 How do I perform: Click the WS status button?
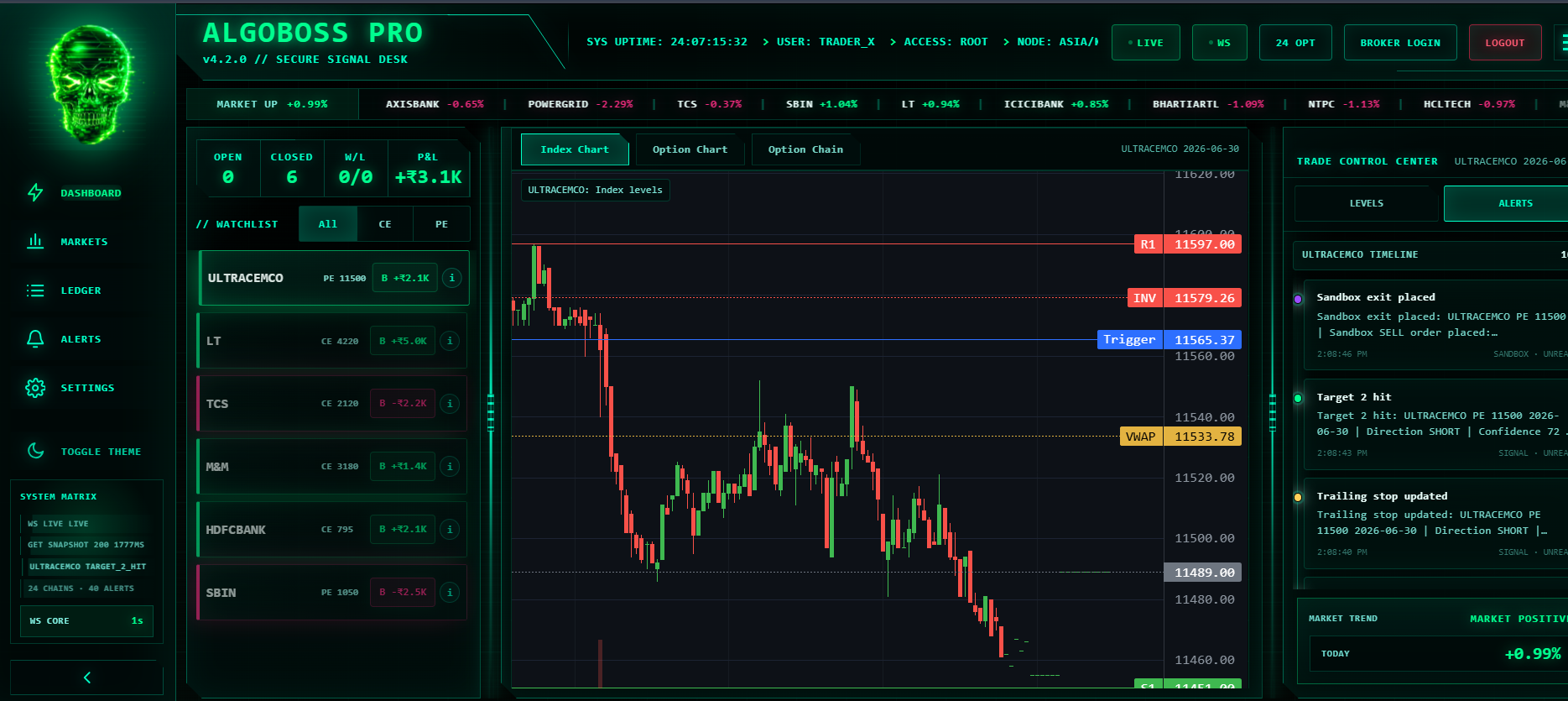[x=1220, y=43]
